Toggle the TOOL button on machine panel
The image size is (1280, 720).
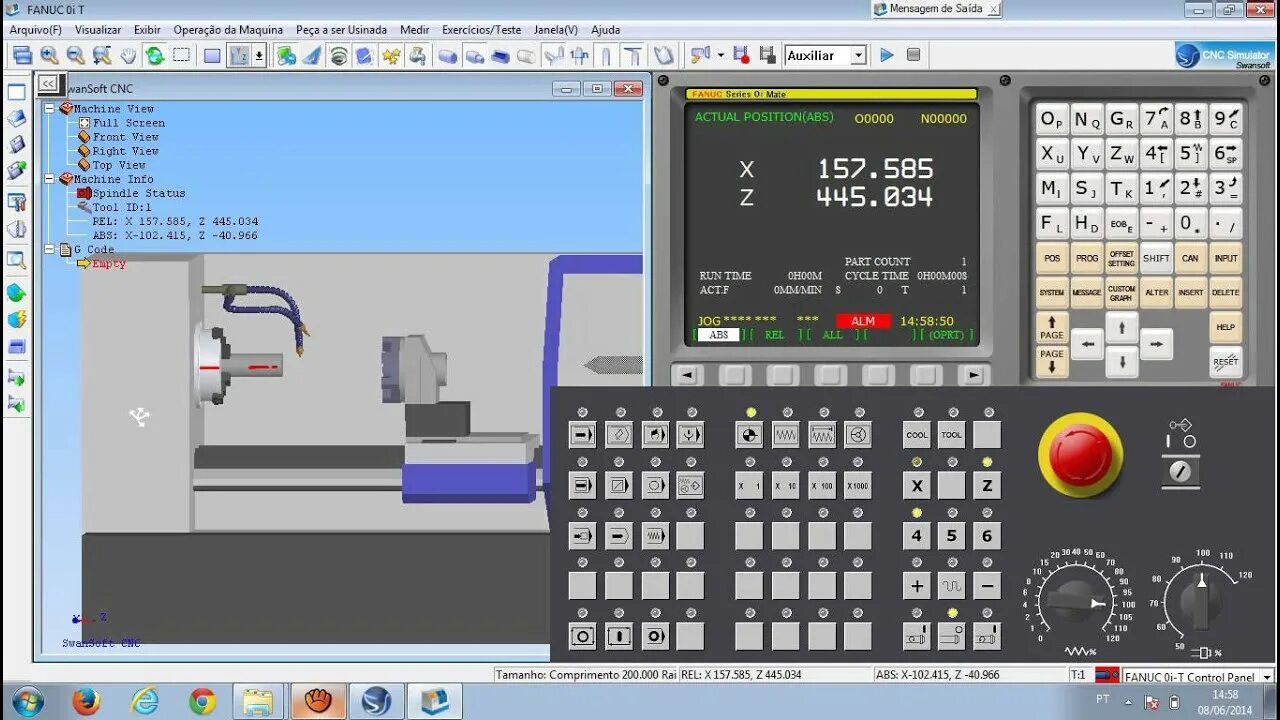click(x=951, y=435)
